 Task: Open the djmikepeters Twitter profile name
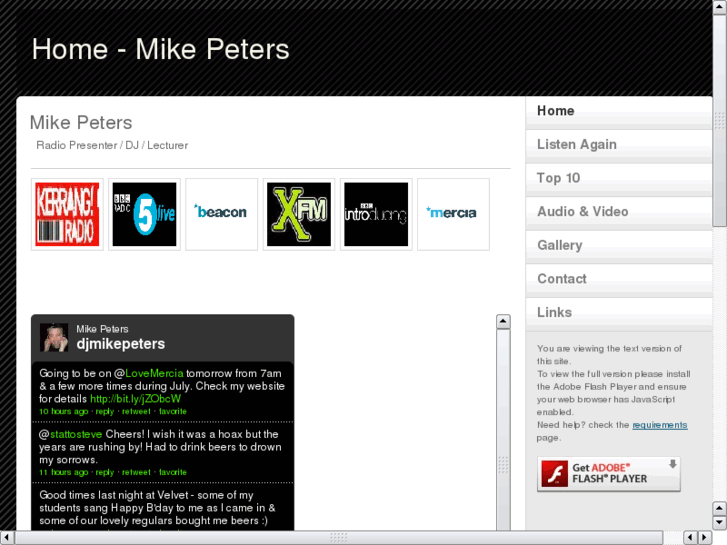pos(121,344)
